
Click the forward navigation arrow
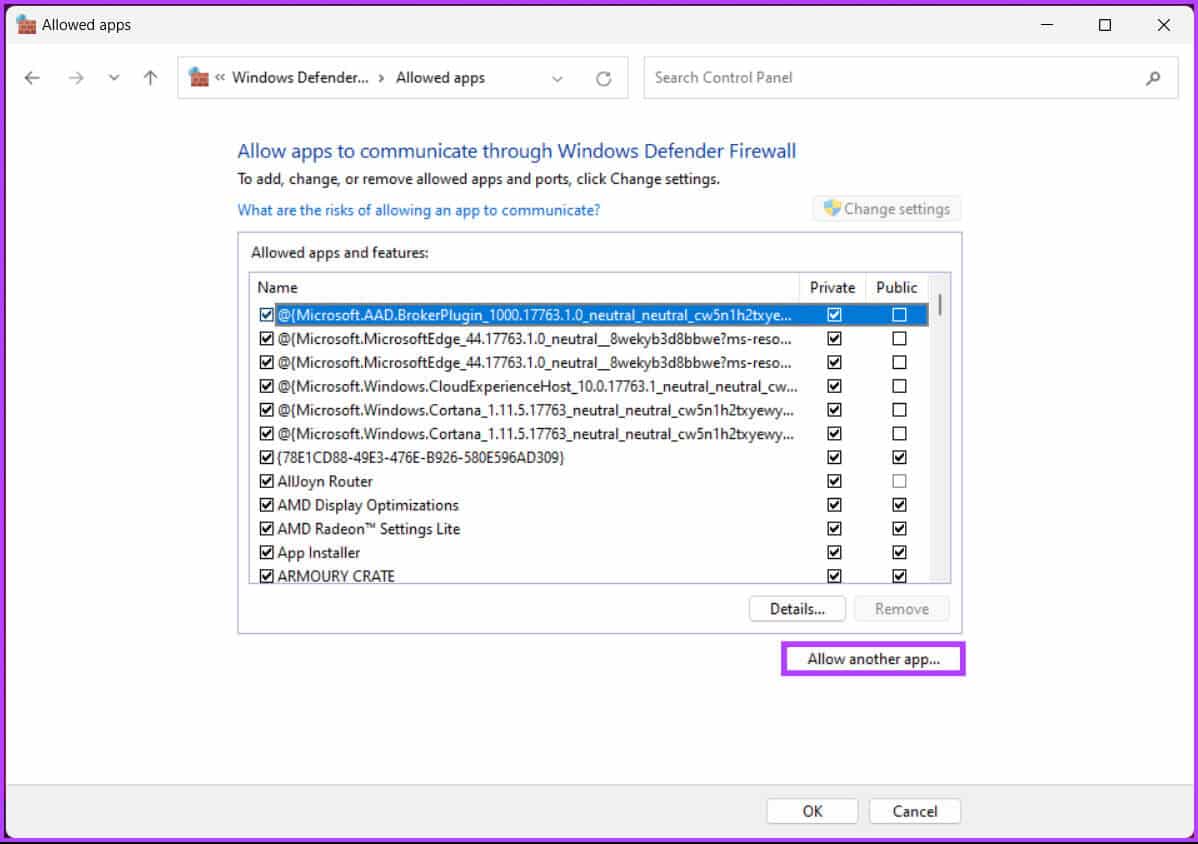pos(76,78)
